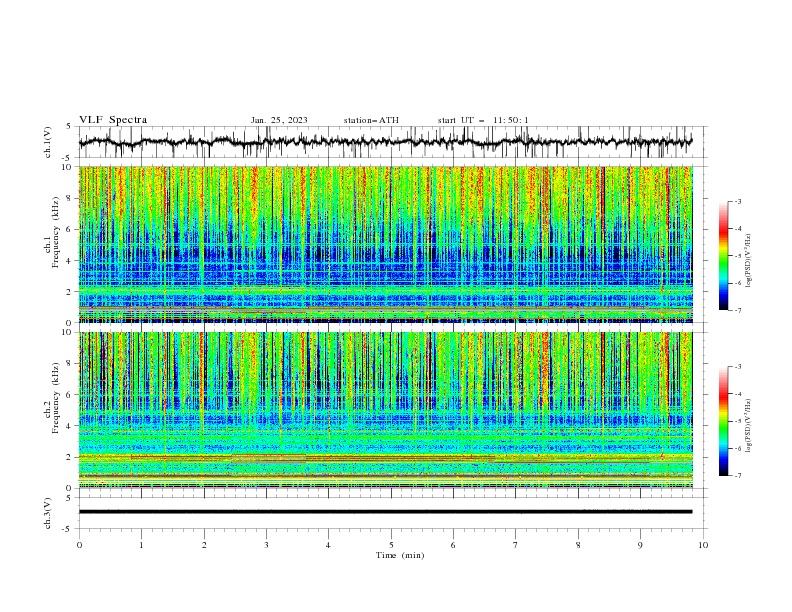Click the 'VLF Spectra' plot title

pos(113,120)
